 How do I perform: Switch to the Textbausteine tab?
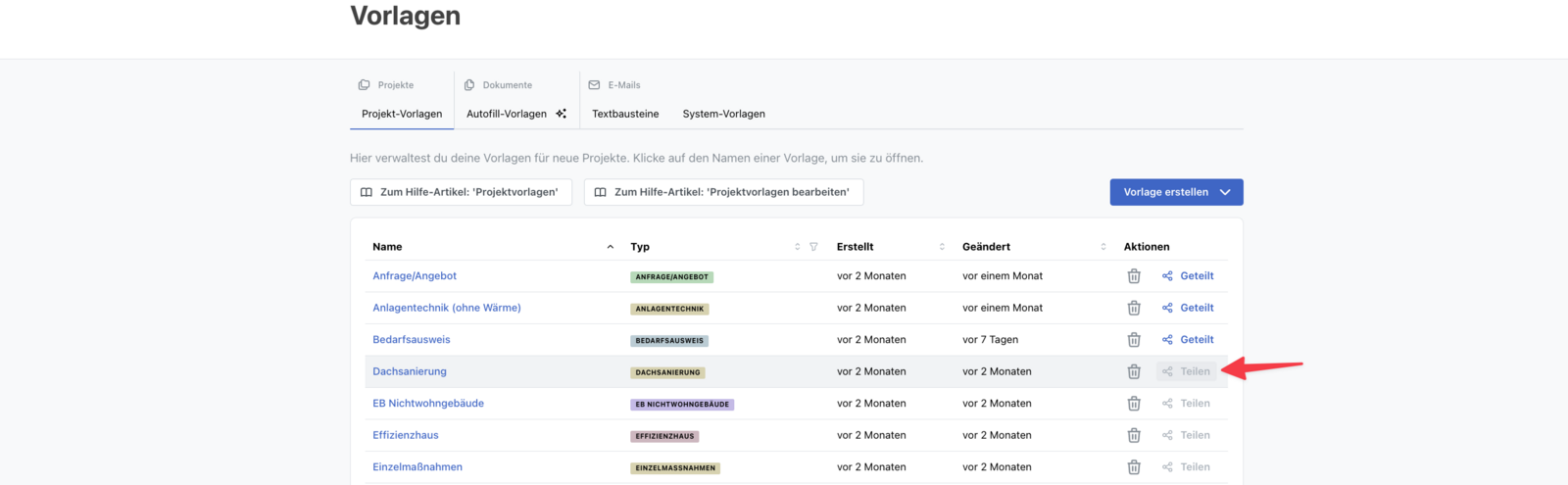[x=625, y=114]
